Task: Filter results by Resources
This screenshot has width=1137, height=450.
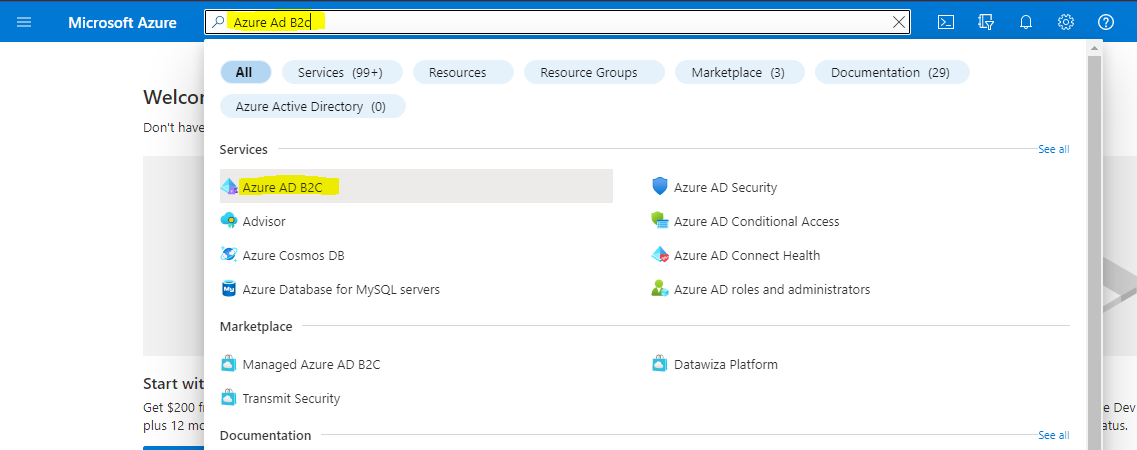Action: [463, 72]
